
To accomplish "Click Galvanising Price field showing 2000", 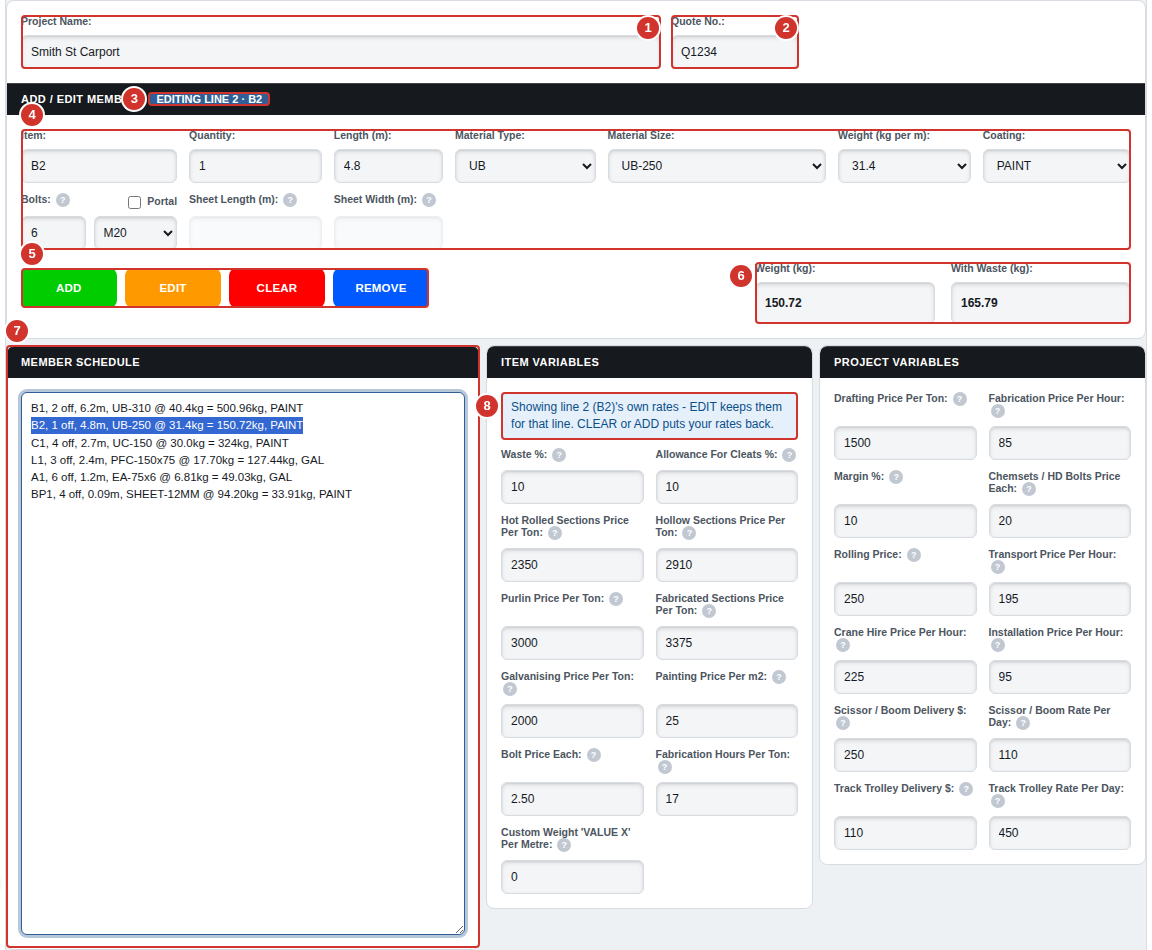I will click(572, 721).
